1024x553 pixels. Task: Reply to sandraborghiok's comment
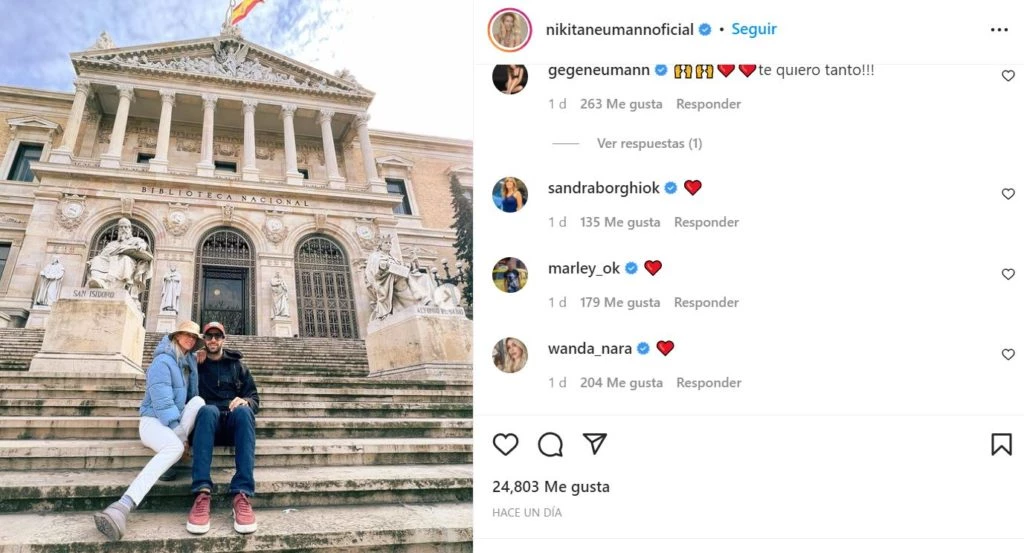(707, 222)
